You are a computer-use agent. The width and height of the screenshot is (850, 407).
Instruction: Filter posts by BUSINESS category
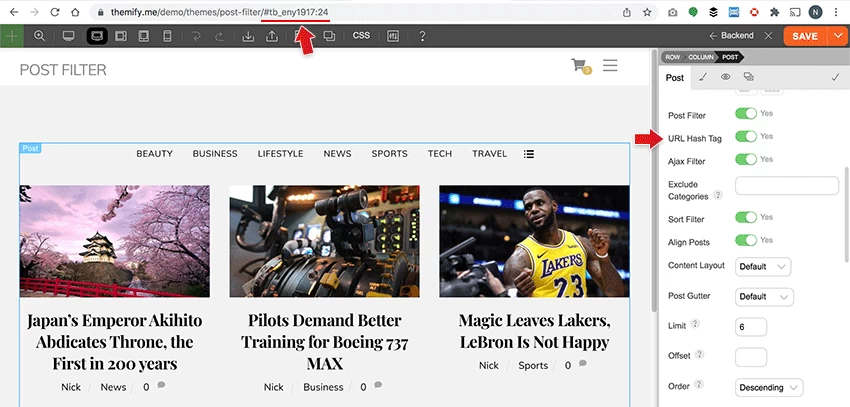click(215, 154)
